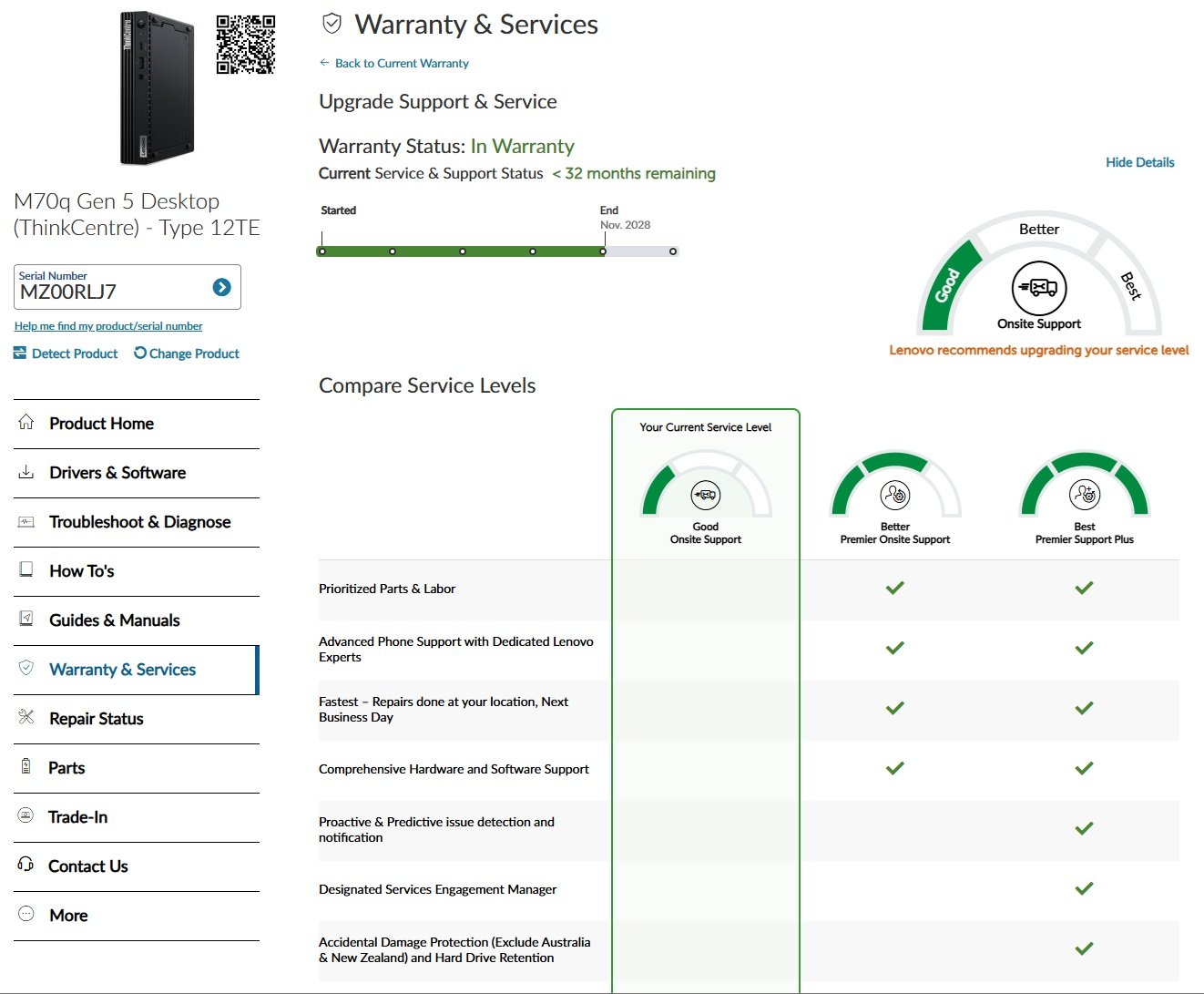Select Better Premier Onsite Support label
Image resolution: width=1204 pixels, height=994 pixels.
(895, 533)
